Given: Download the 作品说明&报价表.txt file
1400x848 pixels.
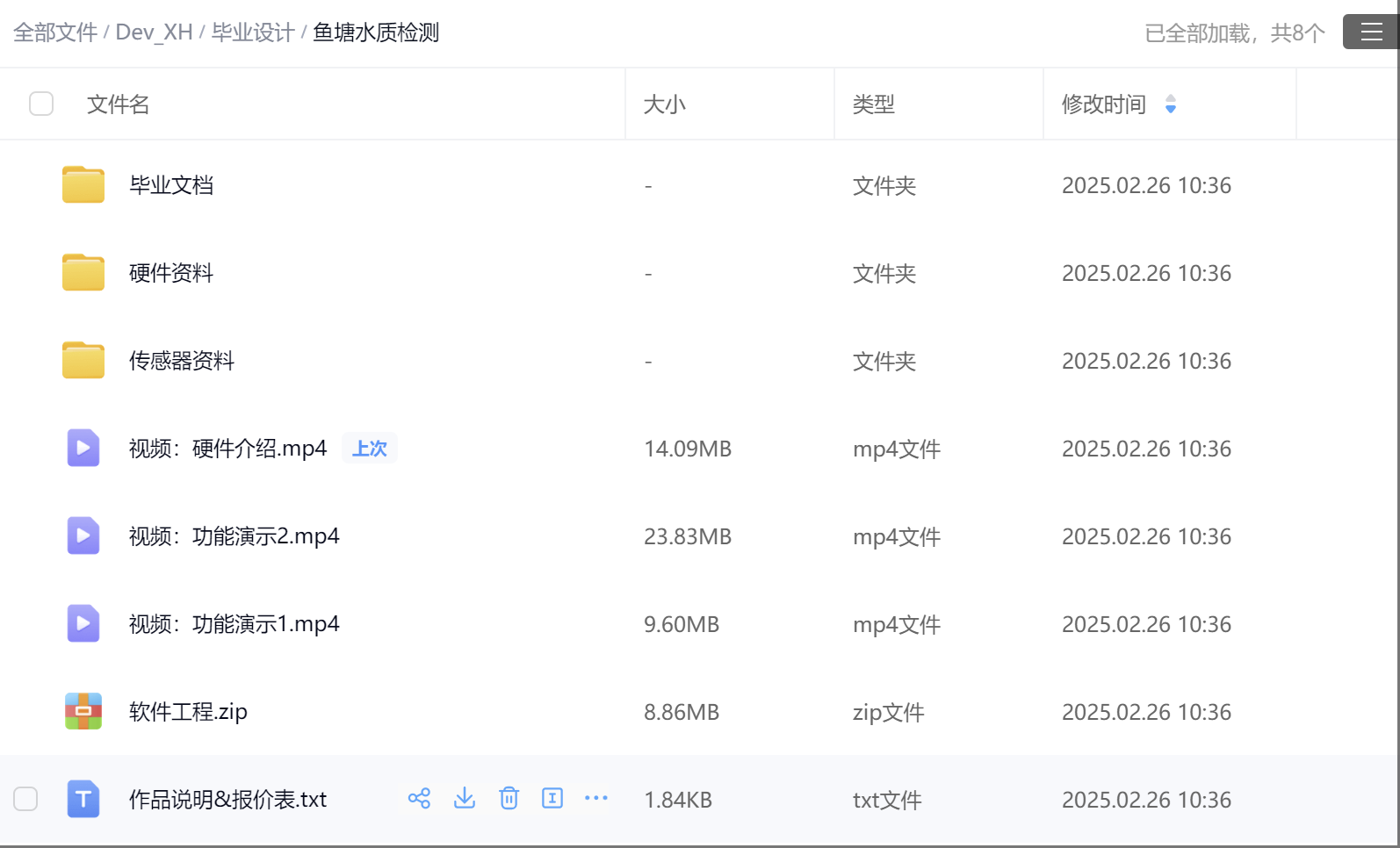Looking at the screenshot, I should 465,798.
